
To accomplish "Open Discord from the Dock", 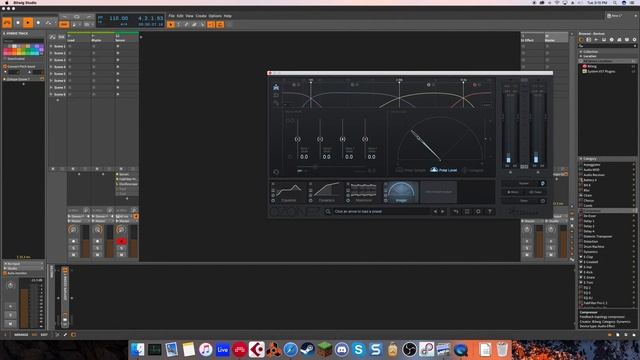I will click(341, 349).
